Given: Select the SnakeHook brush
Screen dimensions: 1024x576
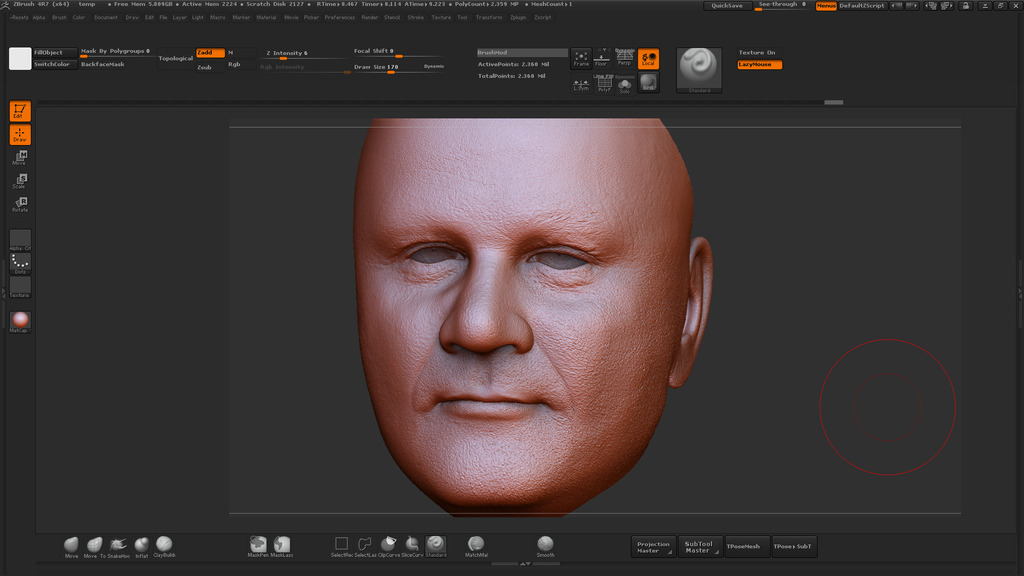Looking at the screenshot, I should pyautogui.click(x=118, y=547).
